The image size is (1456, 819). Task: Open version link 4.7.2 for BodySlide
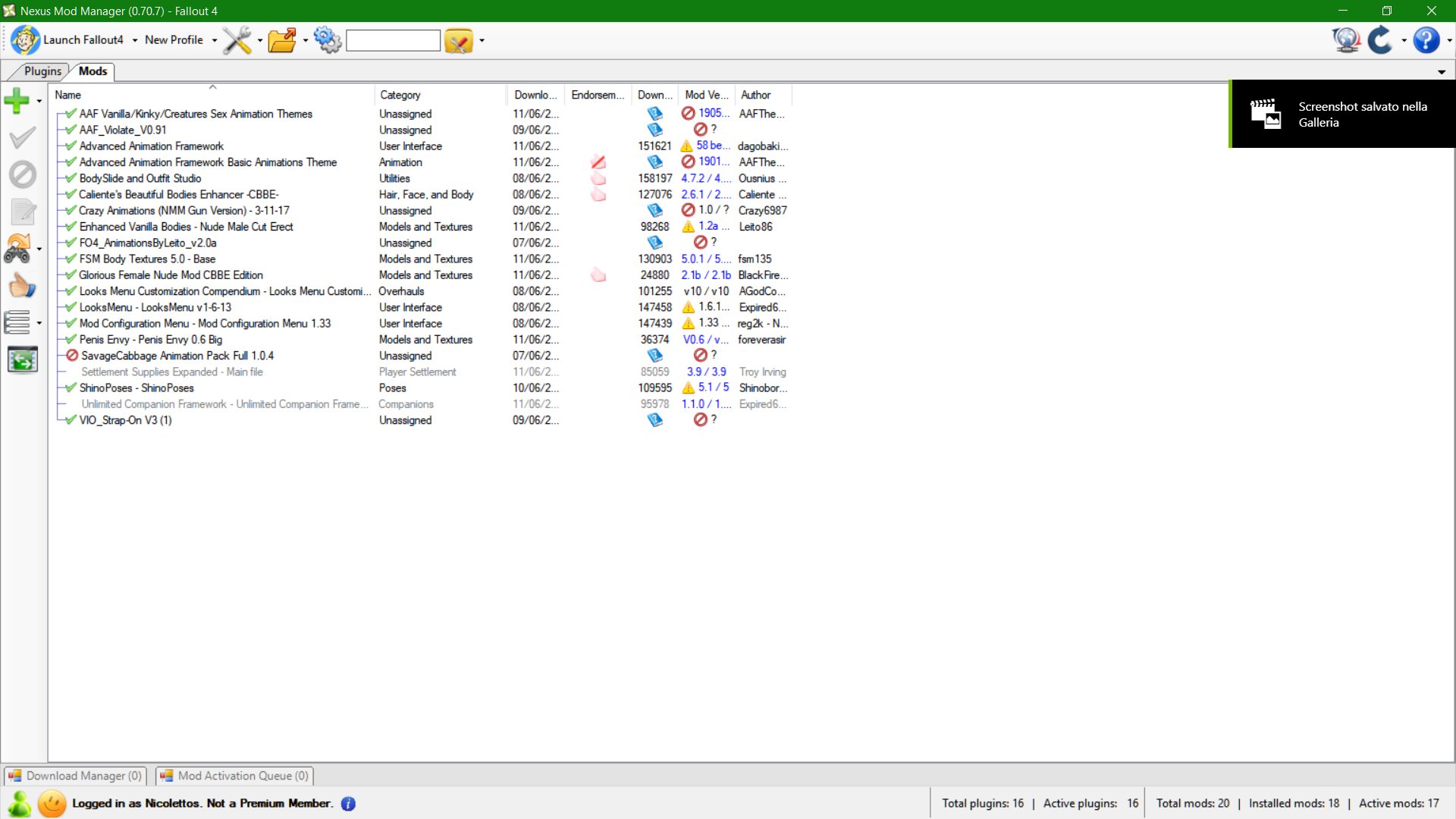point(705,178)
